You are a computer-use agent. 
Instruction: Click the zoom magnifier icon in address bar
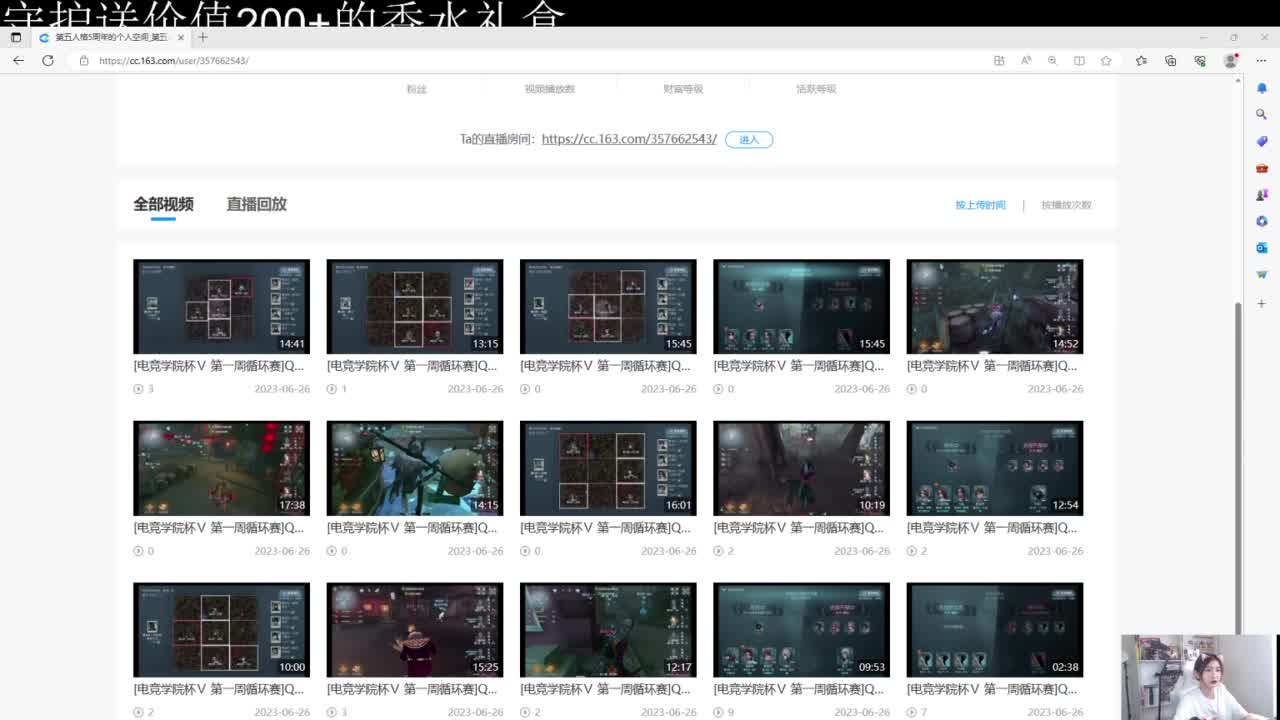pyautogui.click(x=1052, y=60)
